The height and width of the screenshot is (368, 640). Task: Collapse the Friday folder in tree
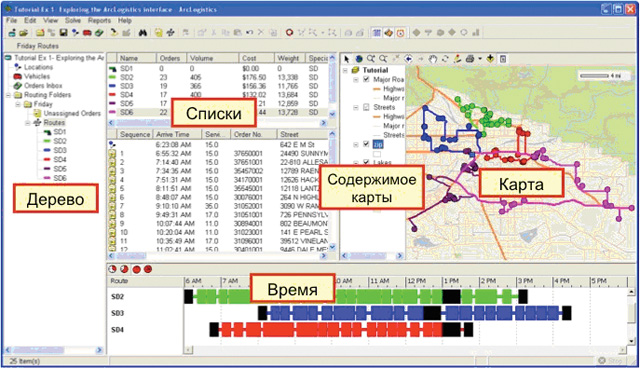[x=18, y=104]
